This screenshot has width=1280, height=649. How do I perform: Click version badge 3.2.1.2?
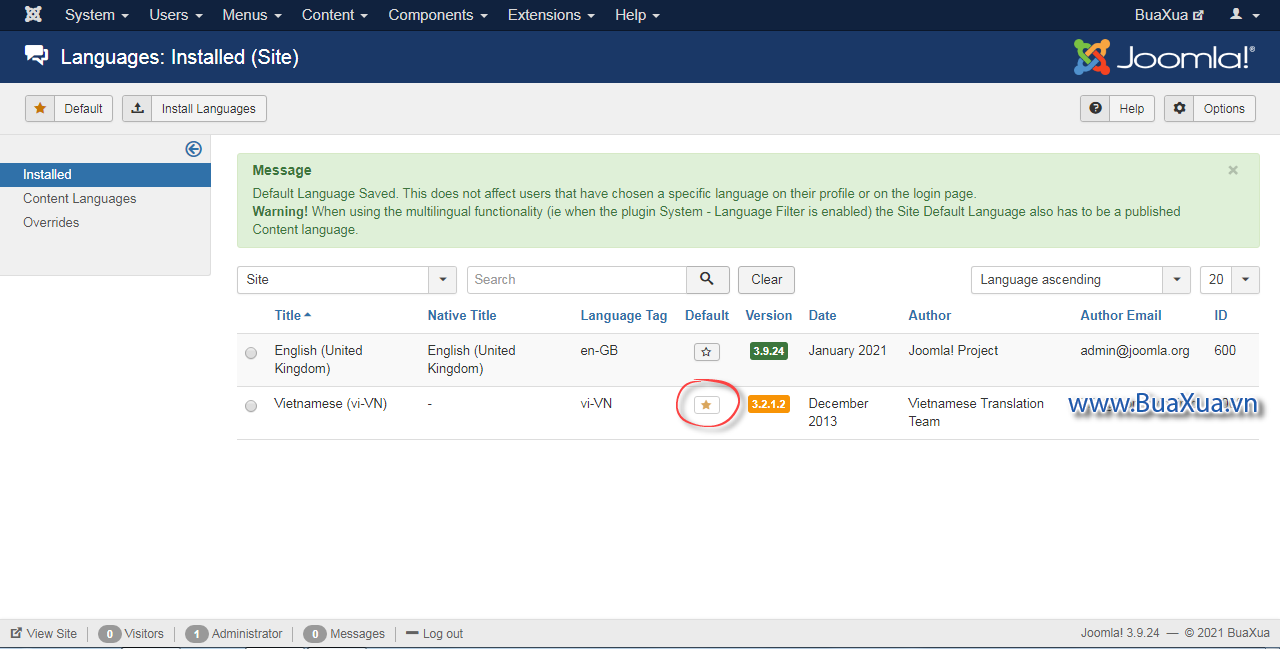(768, 404)
